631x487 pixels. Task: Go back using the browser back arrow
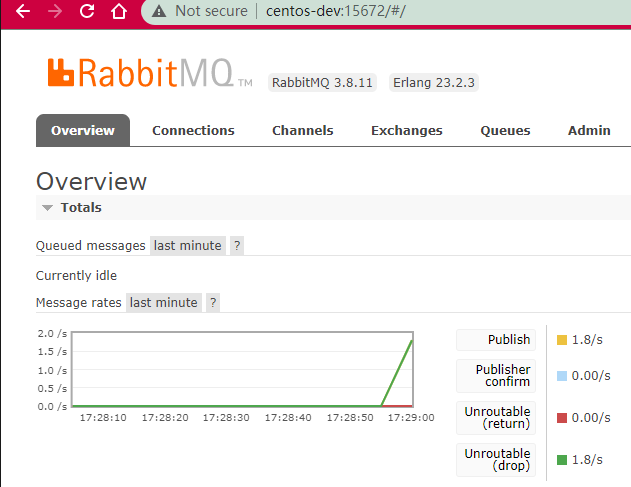click(23, 11)
